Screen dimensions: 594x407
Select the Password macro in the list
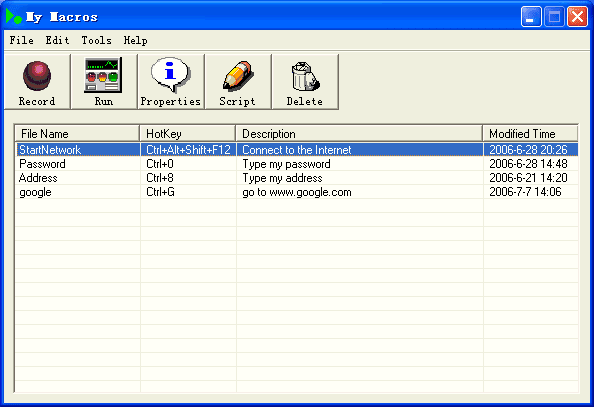pyautogui.click(x=297, y=164)
